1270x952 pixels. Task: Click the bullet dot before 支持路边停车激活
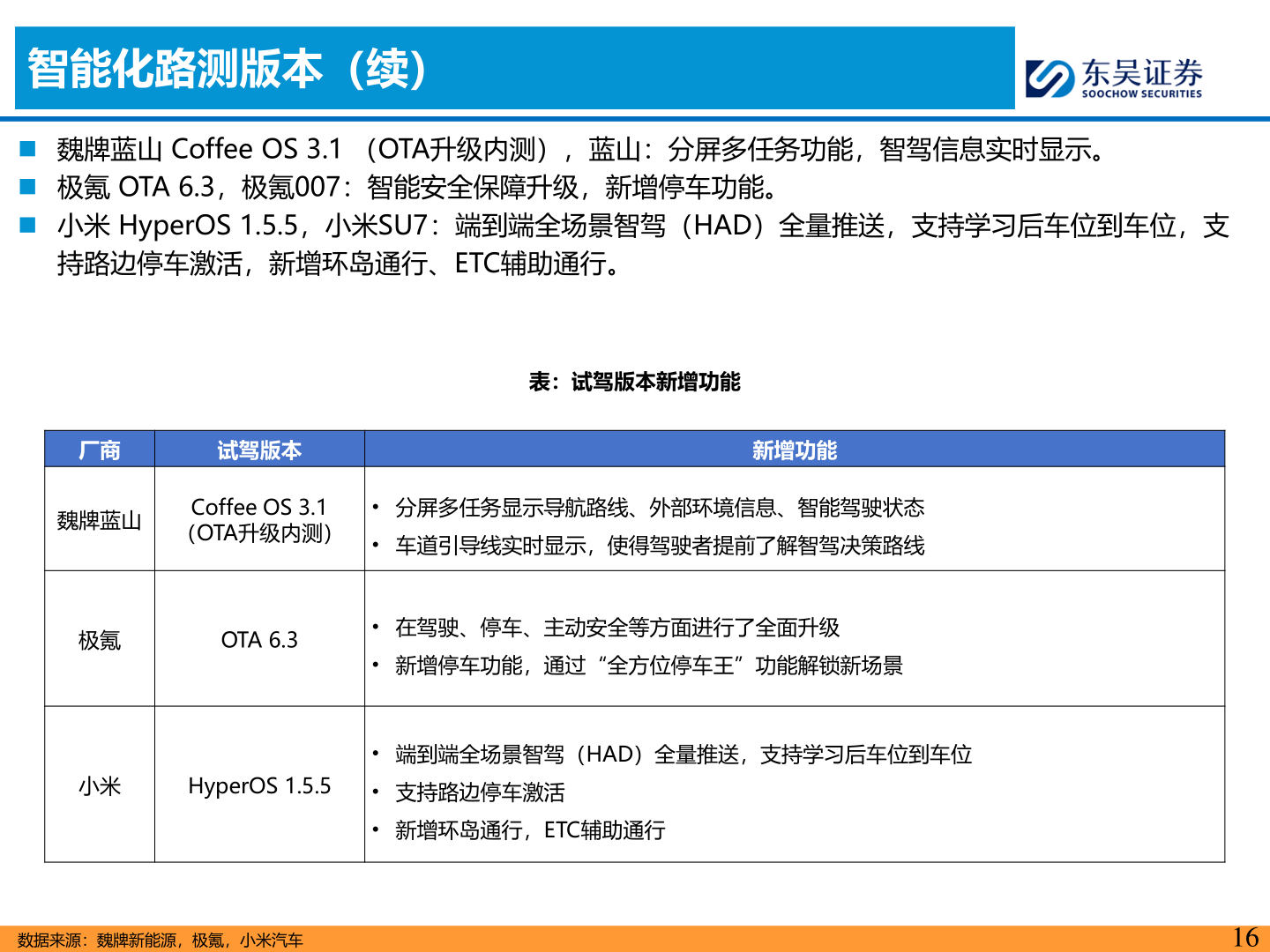pyautogui.click(x=375, y=792)
